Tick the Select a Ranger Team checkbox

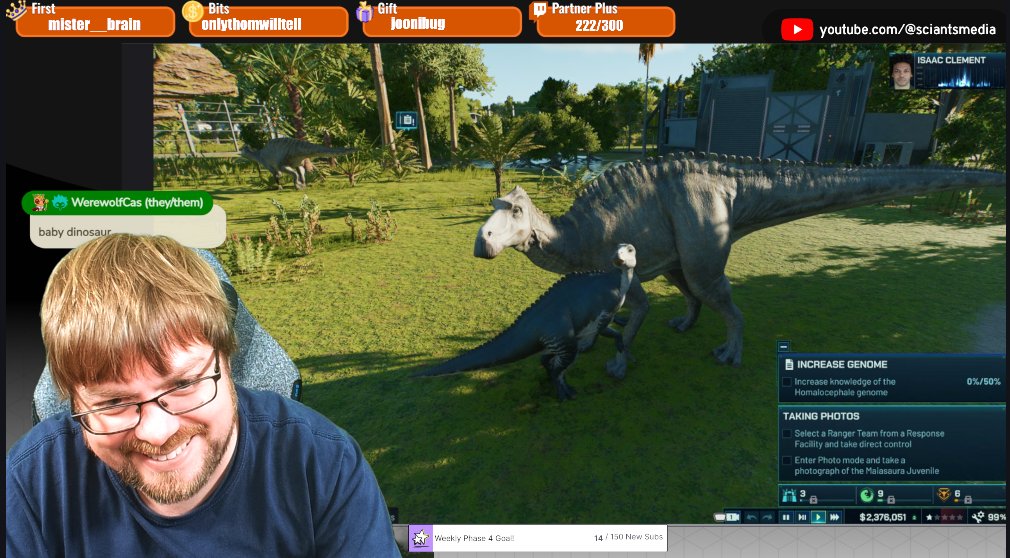(786, 434)
